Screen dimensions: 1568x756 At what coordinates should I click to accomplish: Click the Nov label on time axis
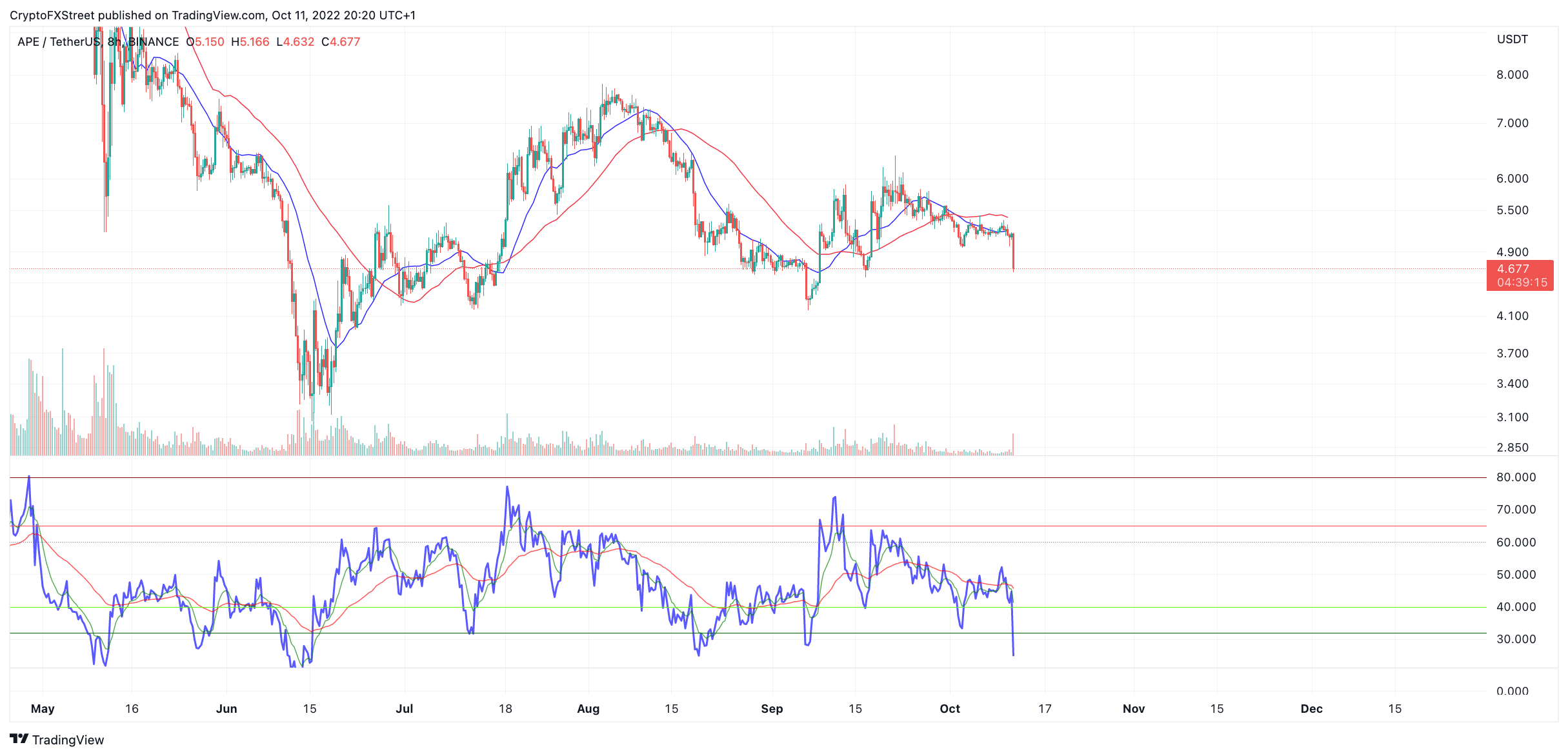point(1134,709)
